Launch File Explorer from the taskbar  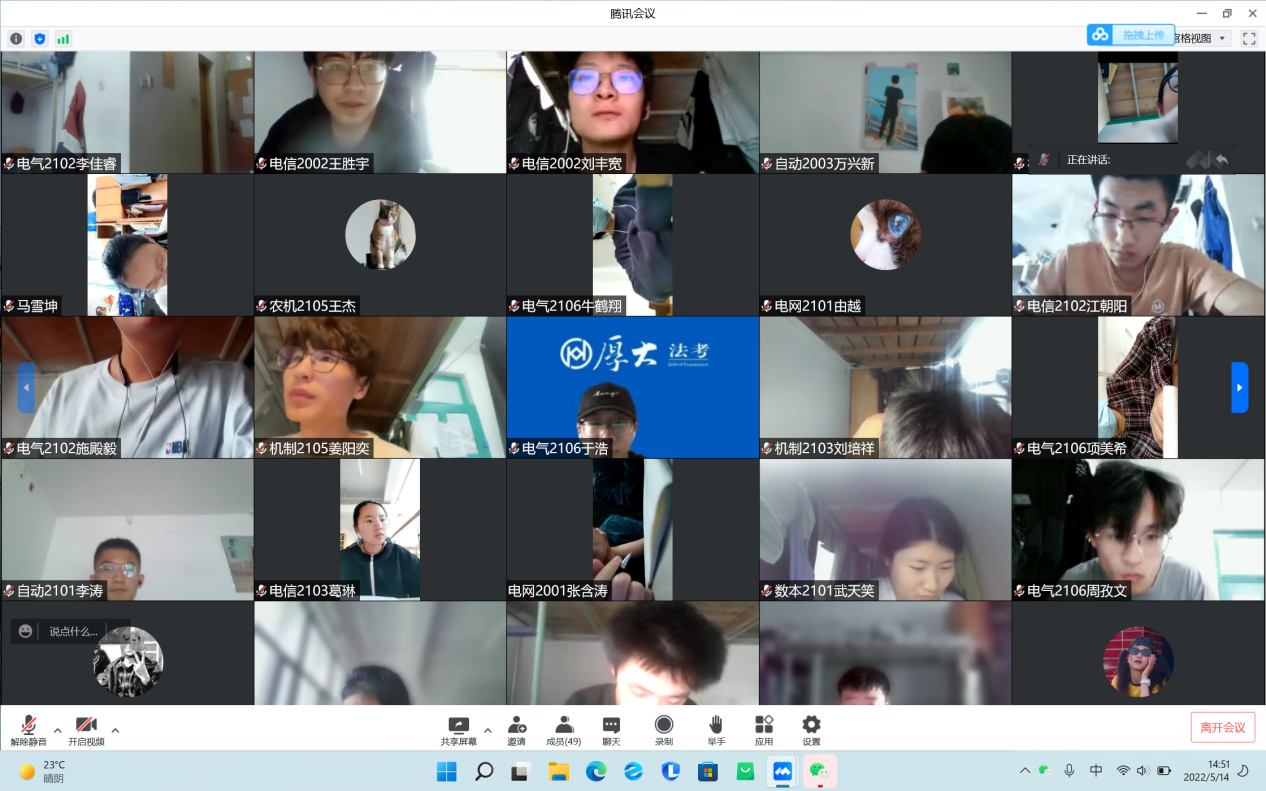tap(558, 771)
